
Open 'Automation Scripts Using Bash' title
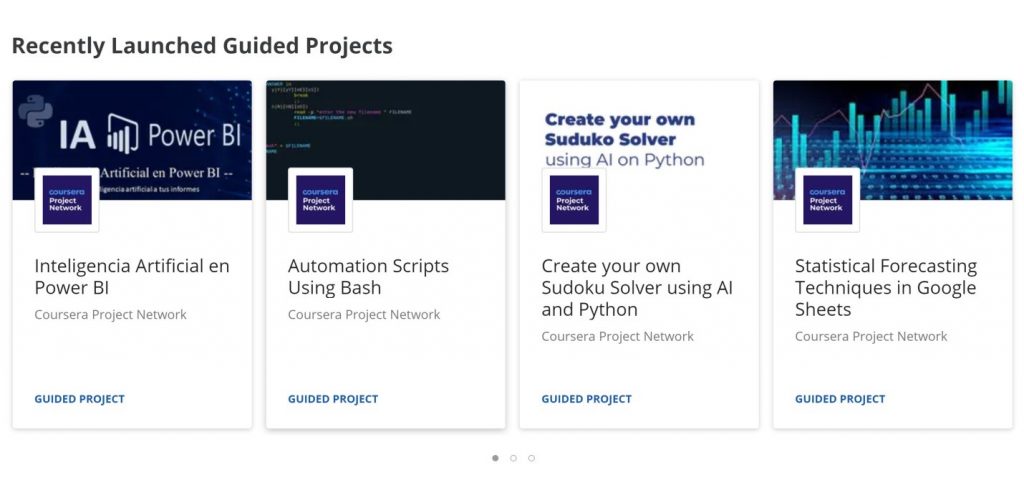click(x=368, y=277)
